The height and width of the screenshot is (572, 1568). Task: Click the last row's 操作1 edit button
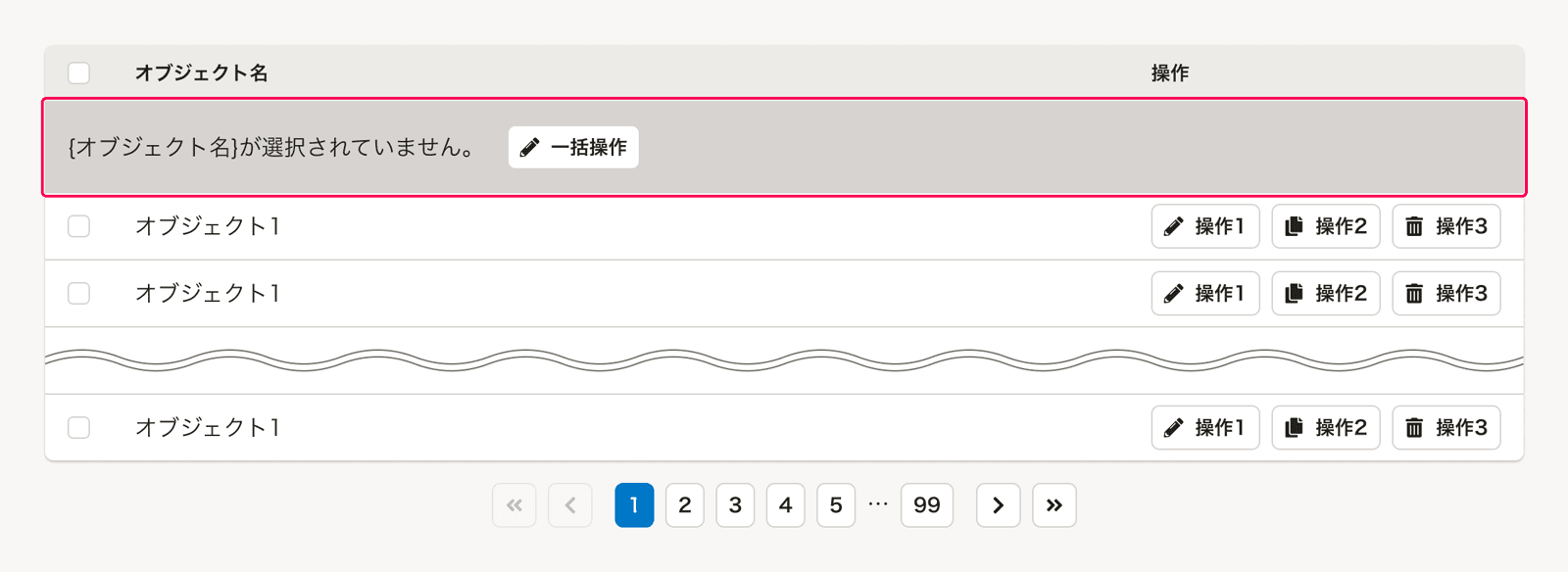pyautogui.click(x=1204, y=427)
